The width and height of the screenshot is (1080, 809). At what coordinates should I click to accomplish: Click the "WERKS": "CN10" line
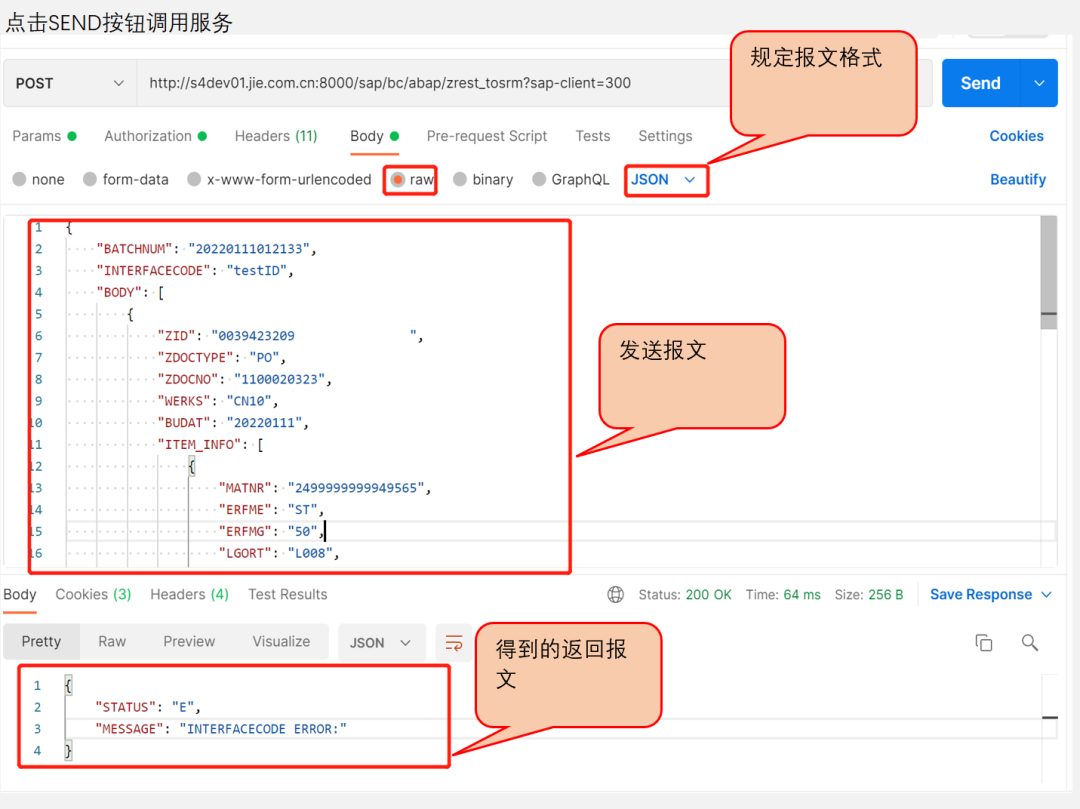[x=217, y=401]
